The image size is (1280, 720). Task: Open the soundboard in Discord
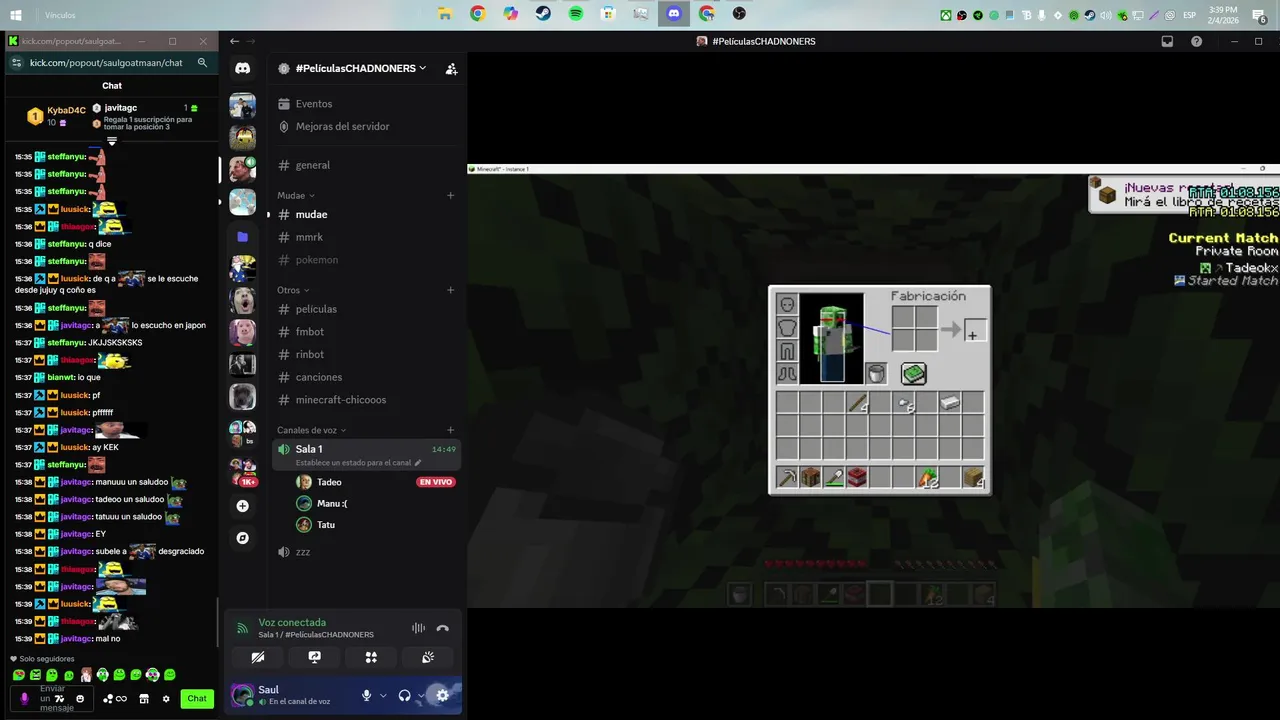tap(428, 657)
